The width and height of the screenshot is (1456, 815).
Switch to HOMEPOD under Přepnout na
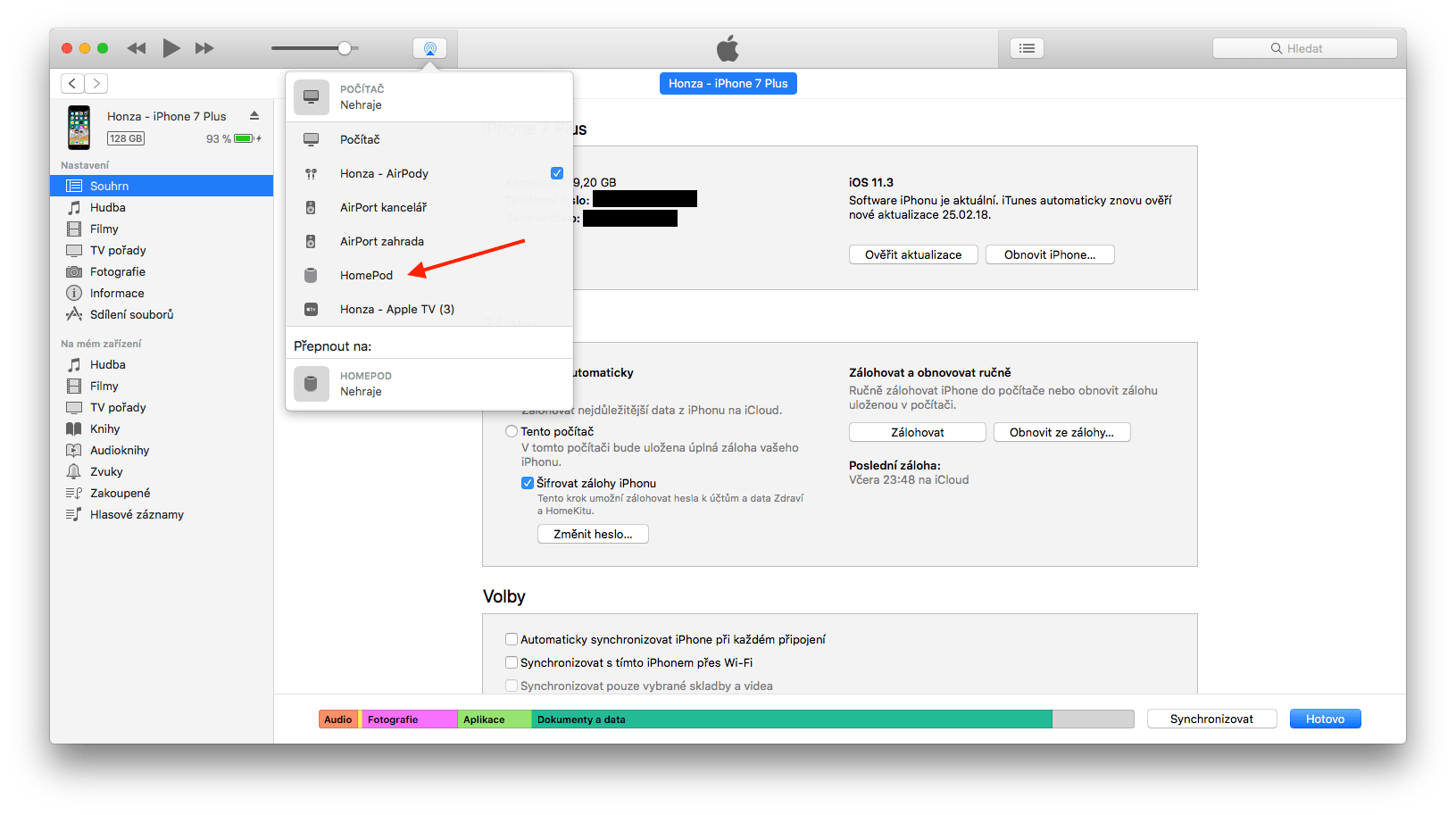tap(429, 384)
